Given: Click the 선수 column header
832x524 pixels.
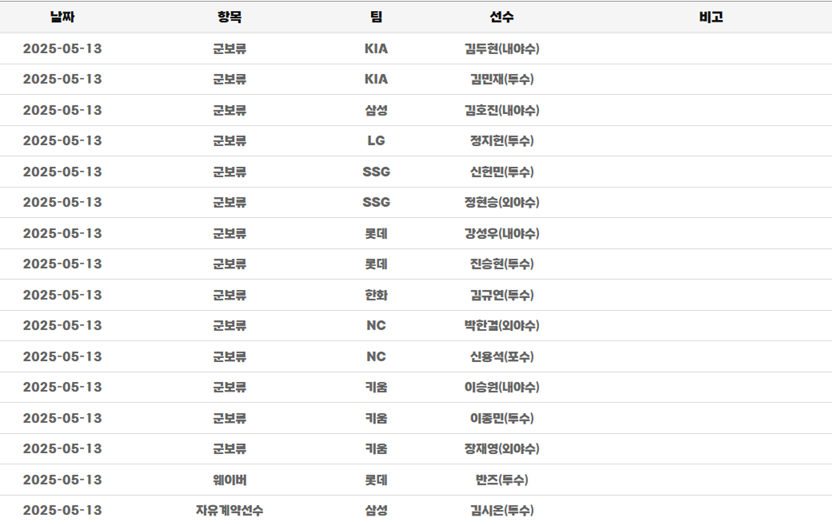Looking at the screenshot, I should pyautogui.click(x=502, y=17).
